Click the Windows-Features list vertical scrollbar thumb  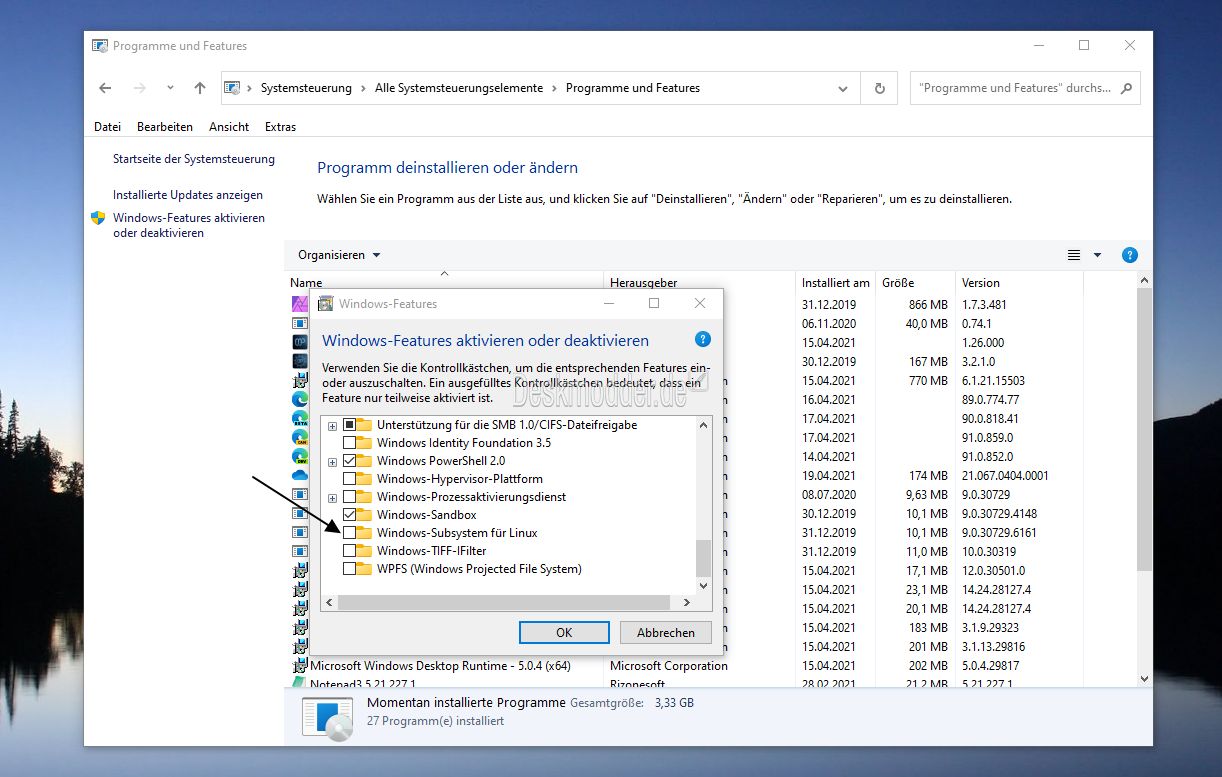(x=703, y=557)
